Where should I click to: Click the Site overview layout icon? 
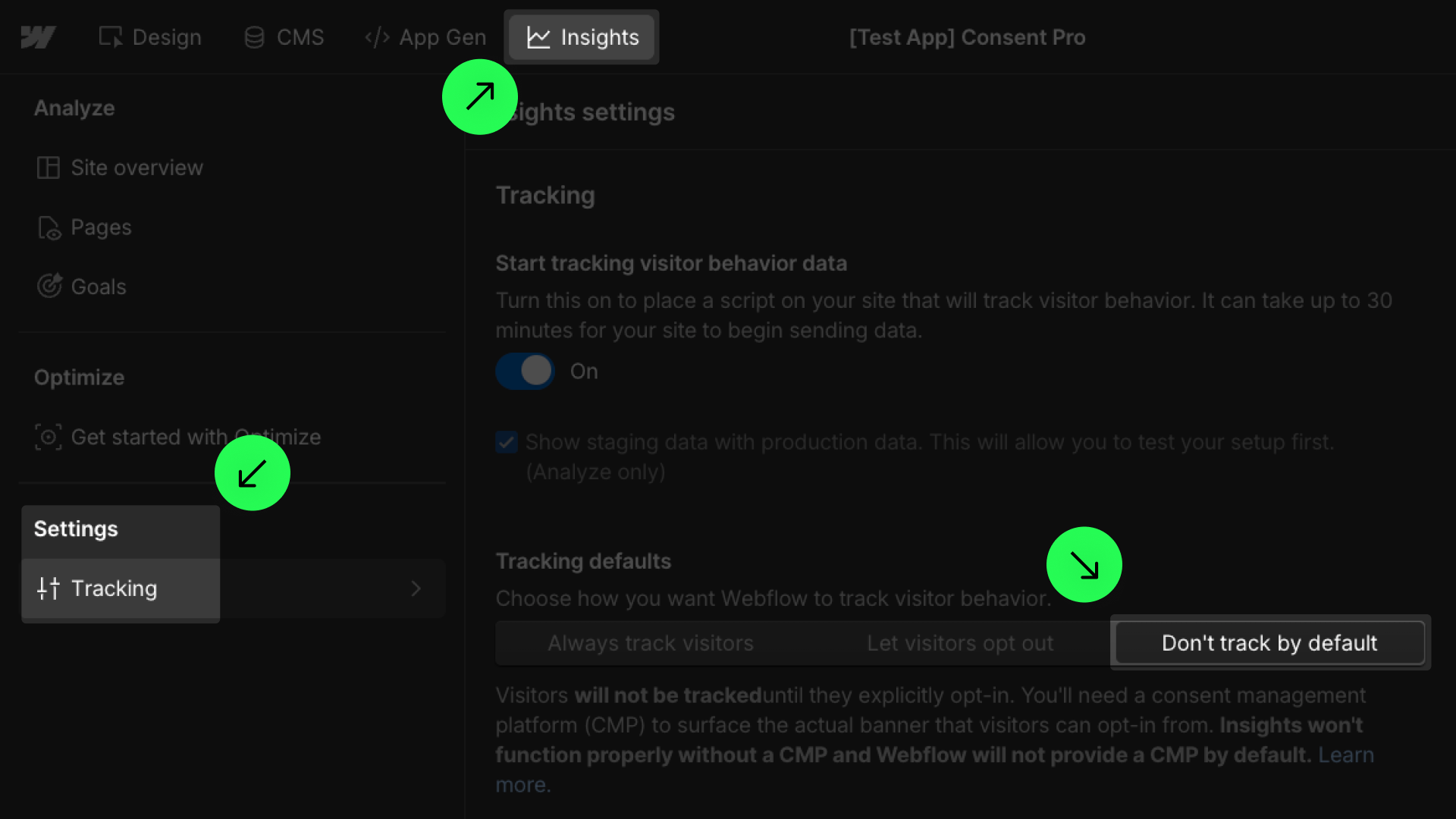(49, 168)
